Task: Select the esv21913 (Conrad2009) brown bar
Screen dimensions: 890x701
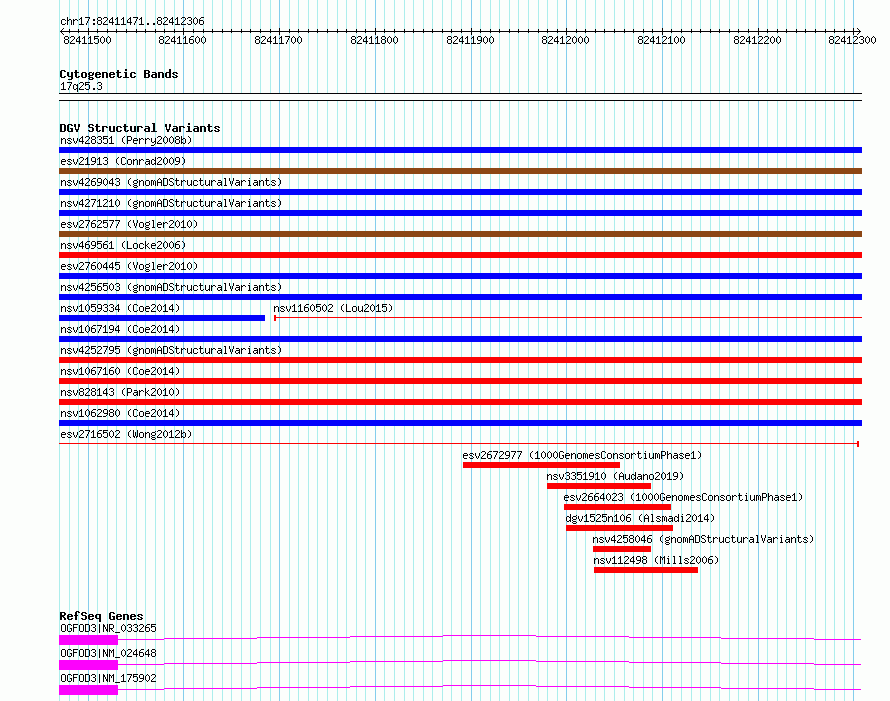Action: click(x=460, y=171)
